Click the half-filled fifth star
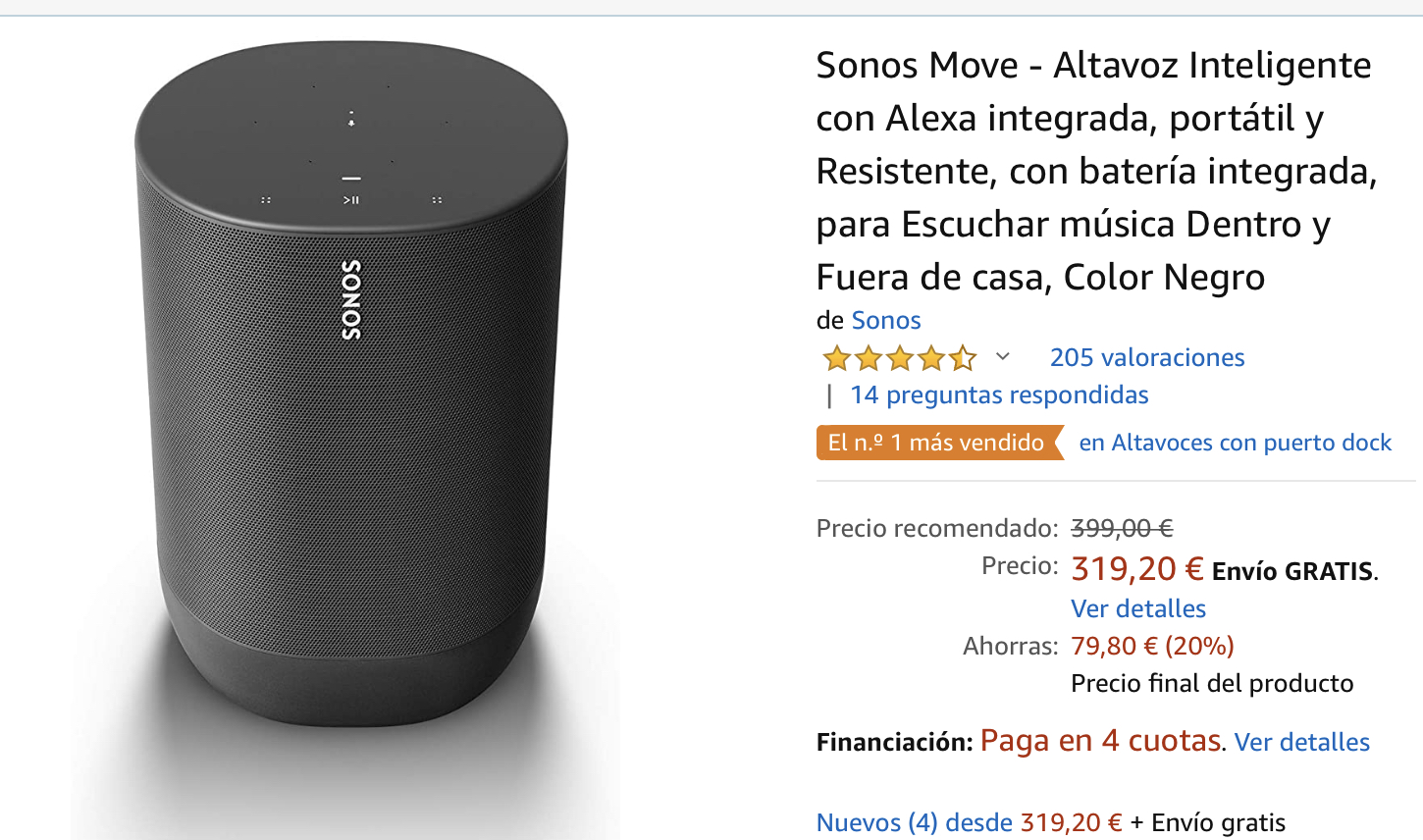Image resolution: width=1423 pixels, height=840 pixels. pyautogui.click(x=963, y=358)
